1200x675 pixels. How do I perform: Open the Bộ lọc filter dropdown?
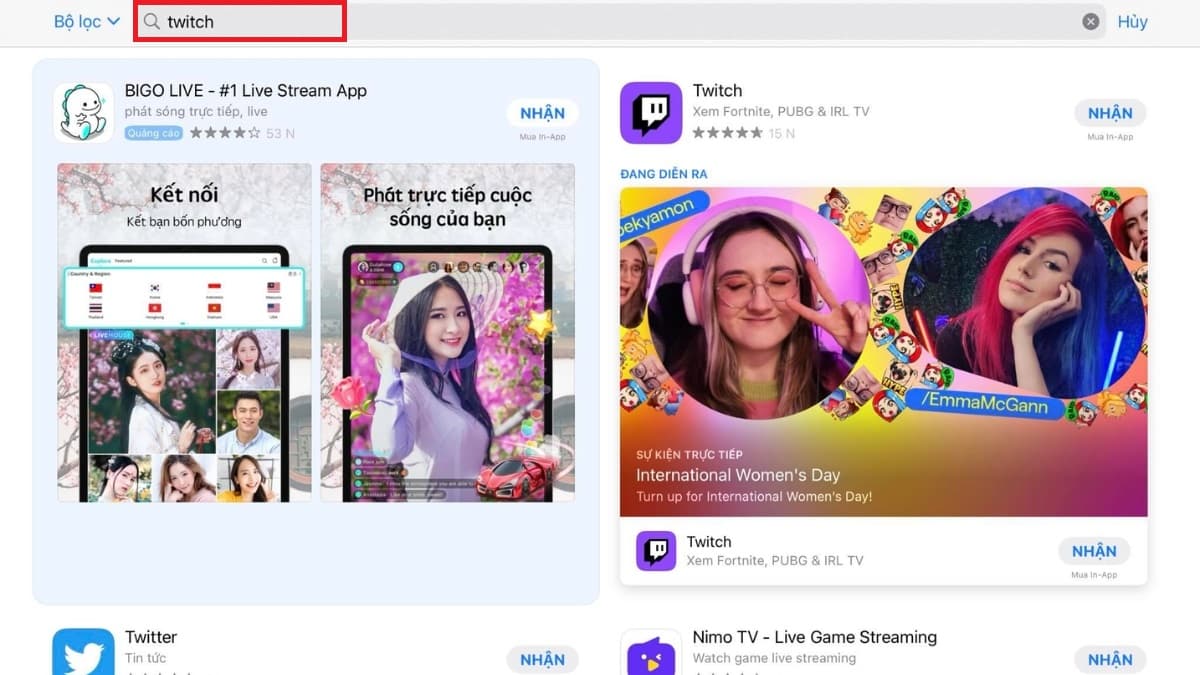87,21
